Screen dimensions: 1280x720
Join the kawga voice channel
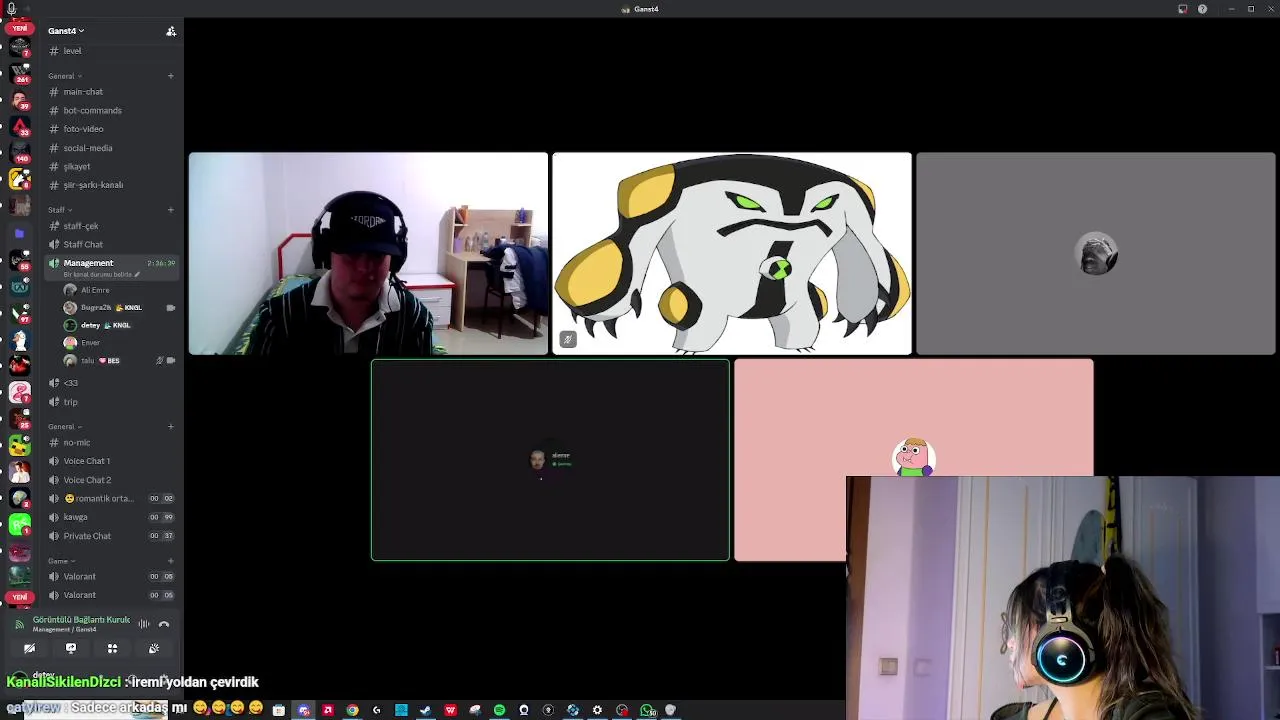[x=112, y=517]
